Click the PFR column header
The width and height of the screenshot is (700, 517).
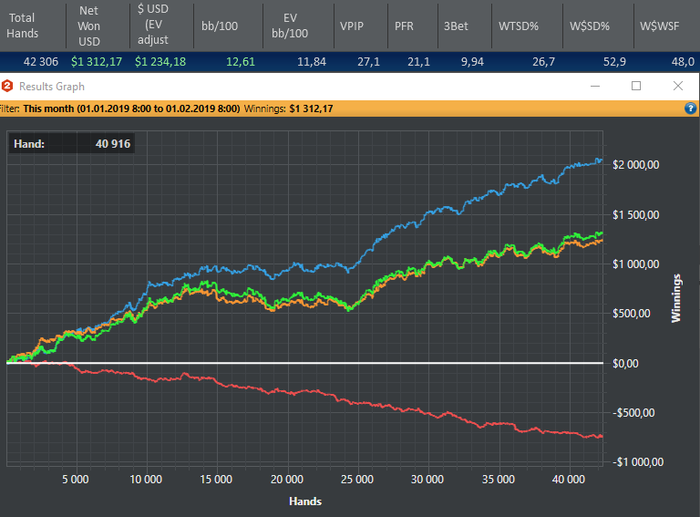click(x=404, y=26)
